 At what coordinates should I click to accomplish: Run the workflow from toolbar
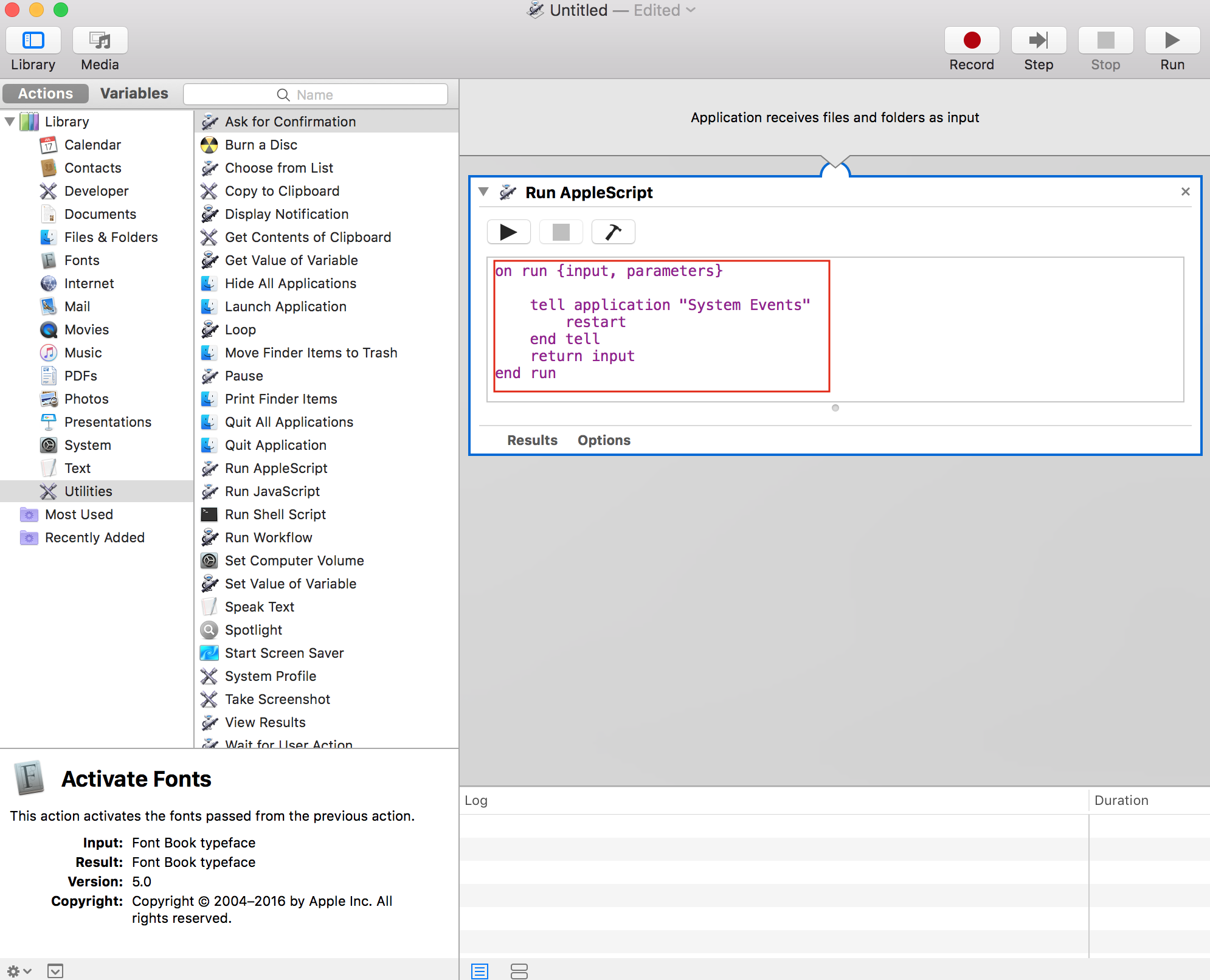(x=1172, y=41)
